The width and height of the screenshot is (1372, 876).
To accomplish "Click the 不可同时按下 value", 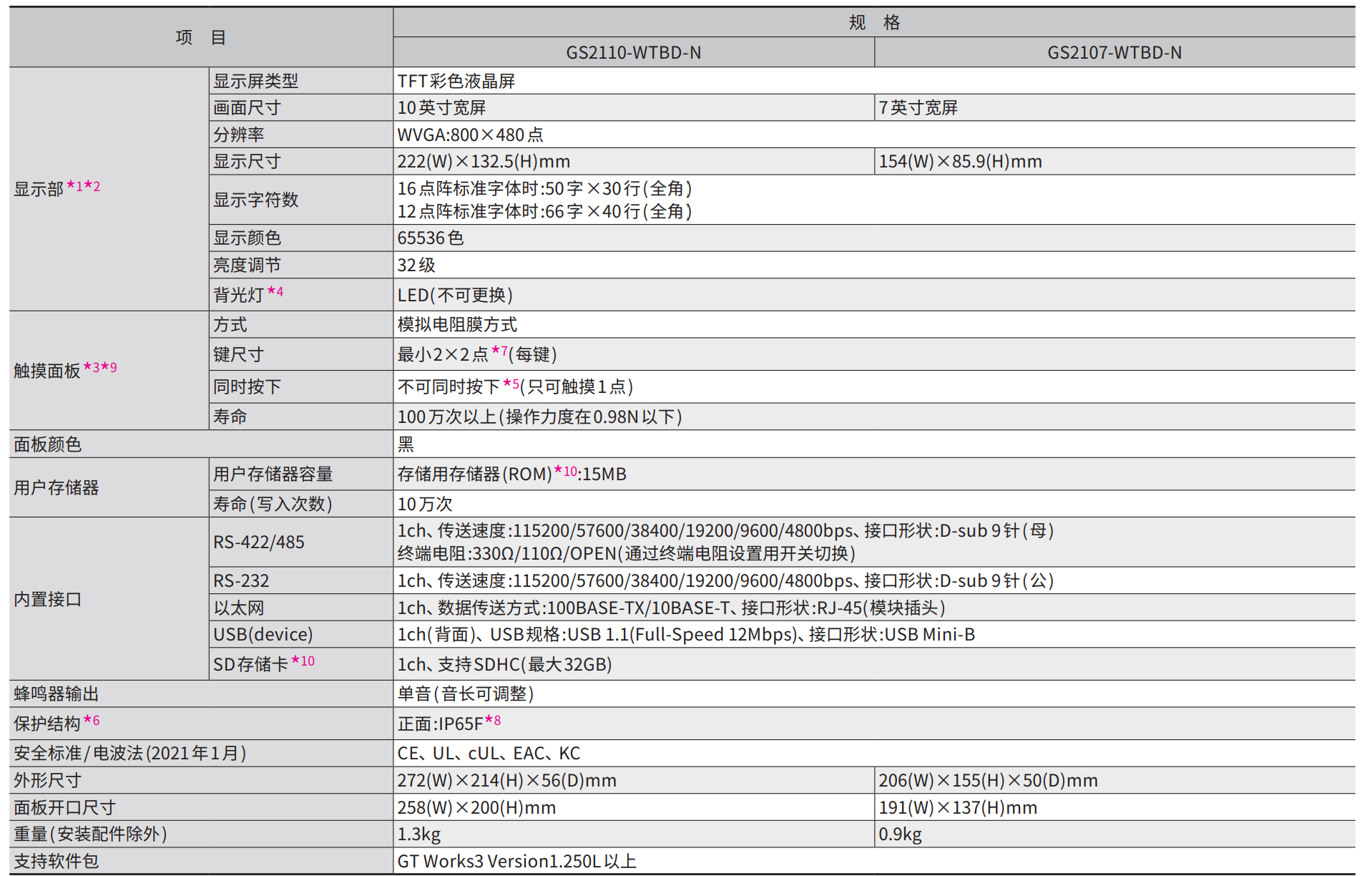I will pyautogui.click(x=515, y=386).
